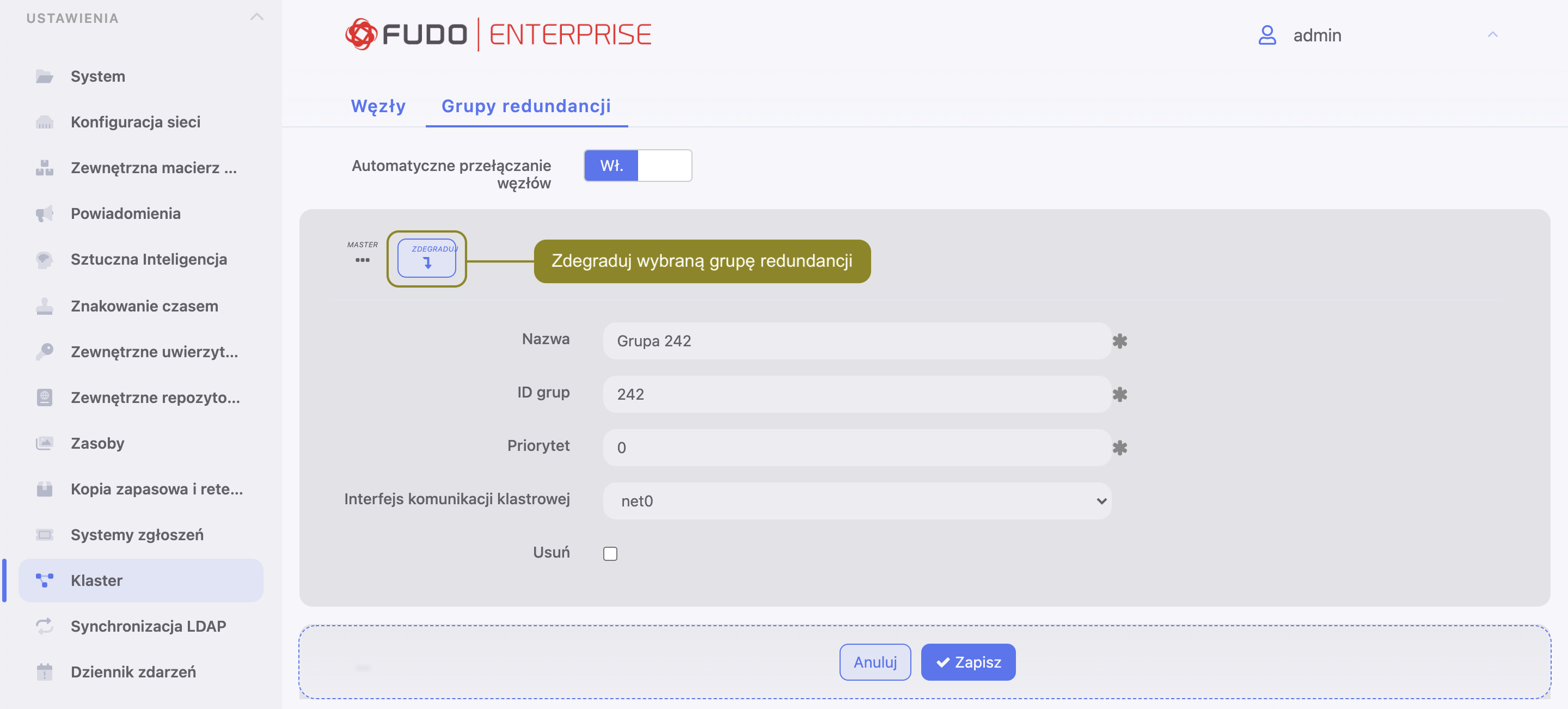Image resolution: width=1568 pixels, height=709 pixels.
Task: Open Interfejs komunikacji klastrowej dropdown
Action: tap(857, 501)
